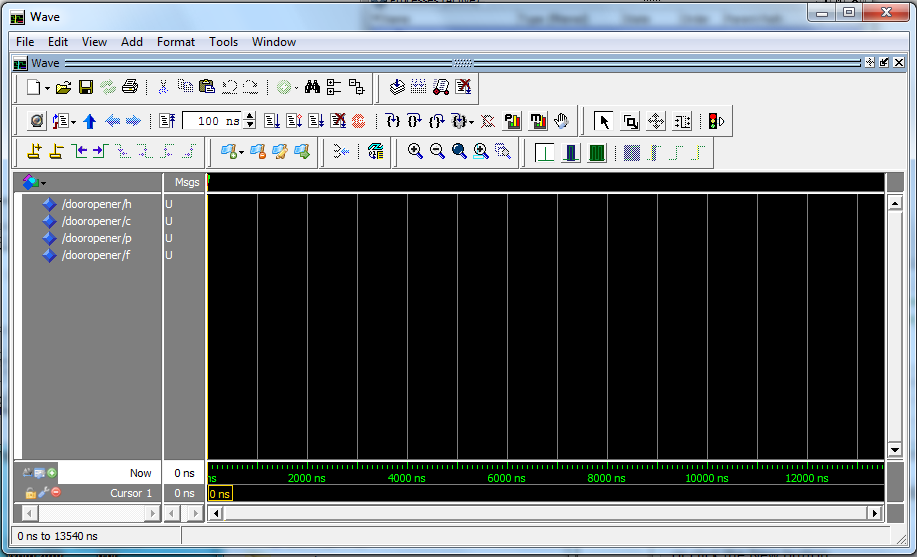The image size is (917, 557).
Task: Find previous transition with left arrow icon
Action: pyautogui.click(x=79, y=152)
